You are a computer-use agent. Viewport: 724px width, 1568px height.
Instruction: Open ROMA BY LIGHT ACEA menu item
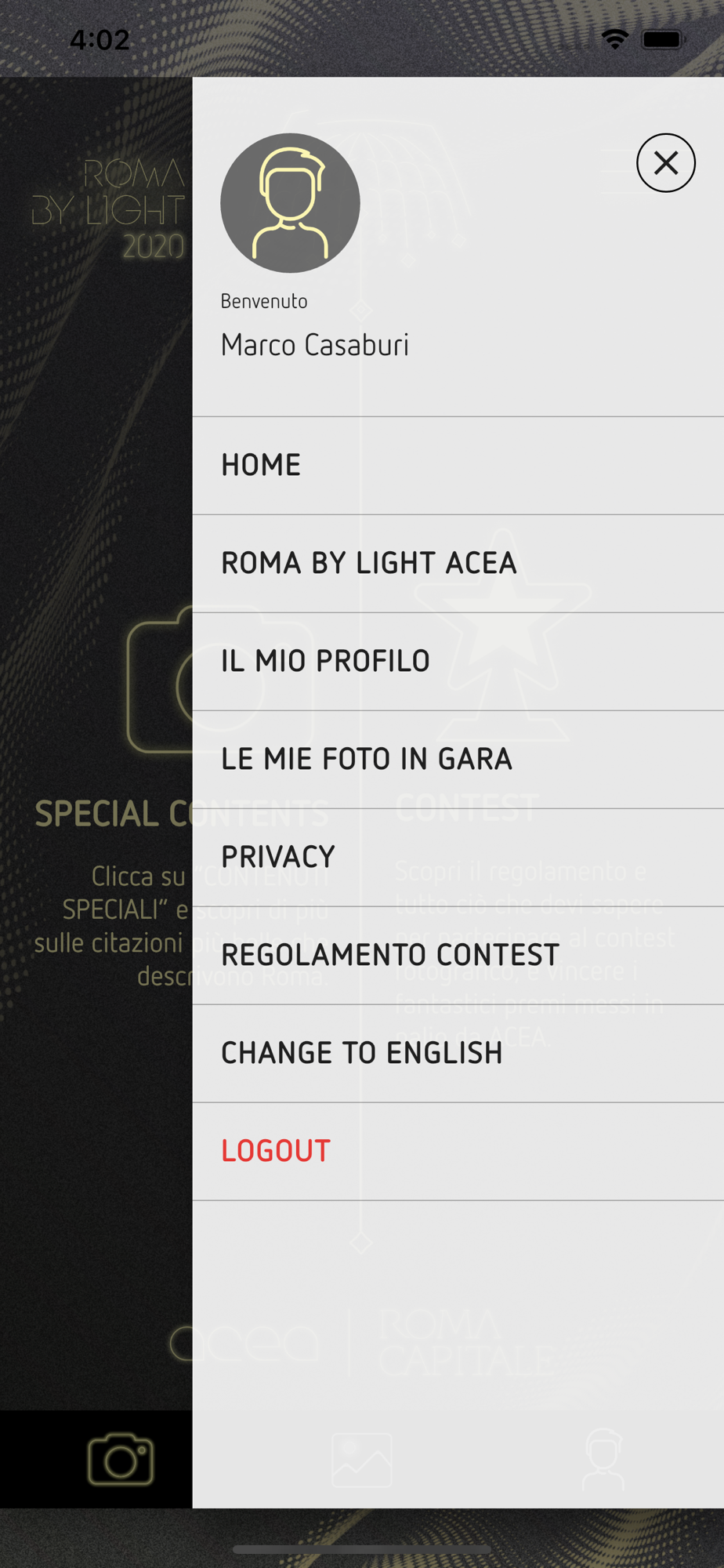pyautogui.click(x=368, y=564)
